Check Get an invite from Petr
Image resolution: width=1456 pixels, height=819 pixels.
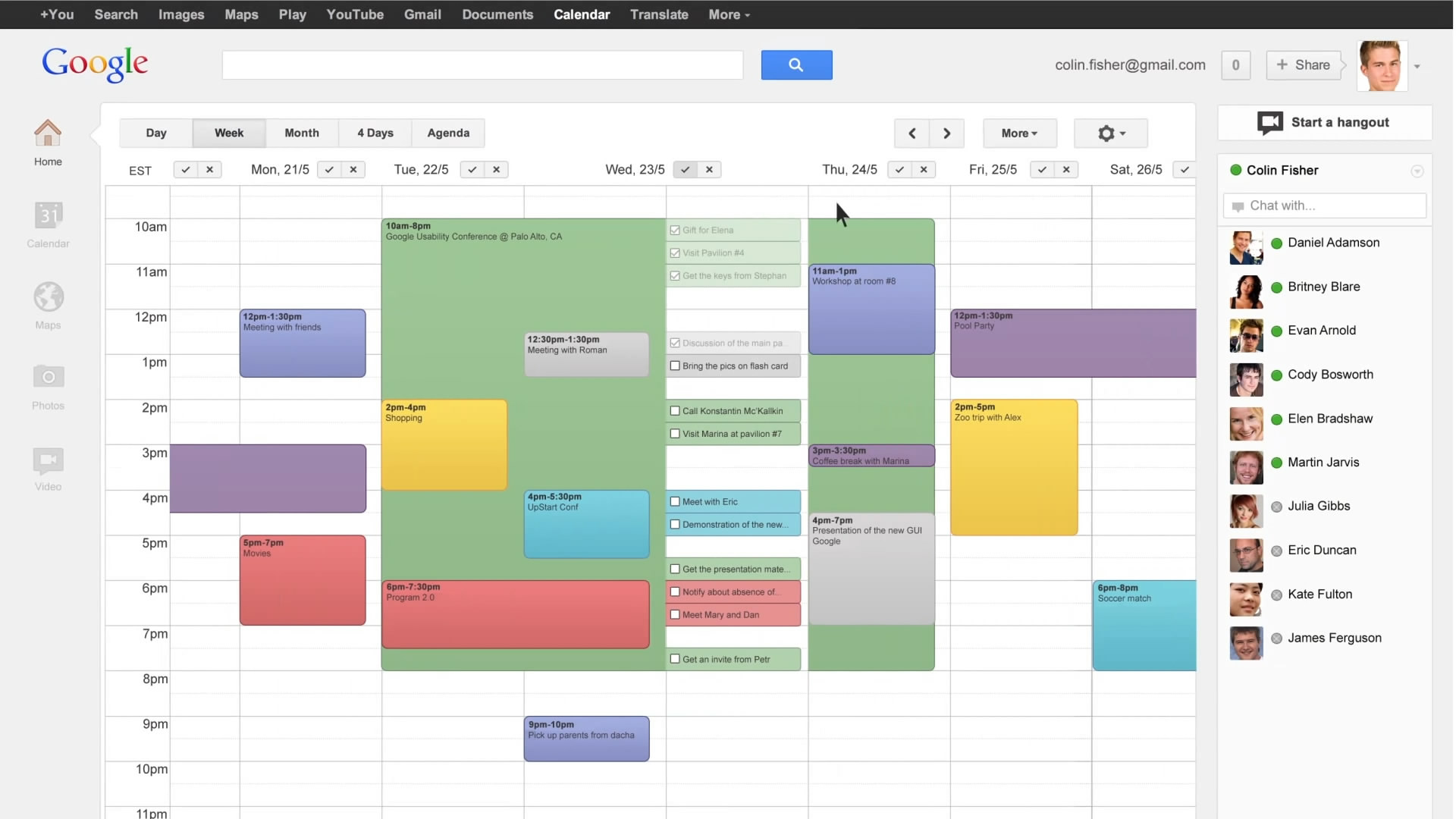coord(675,660)
